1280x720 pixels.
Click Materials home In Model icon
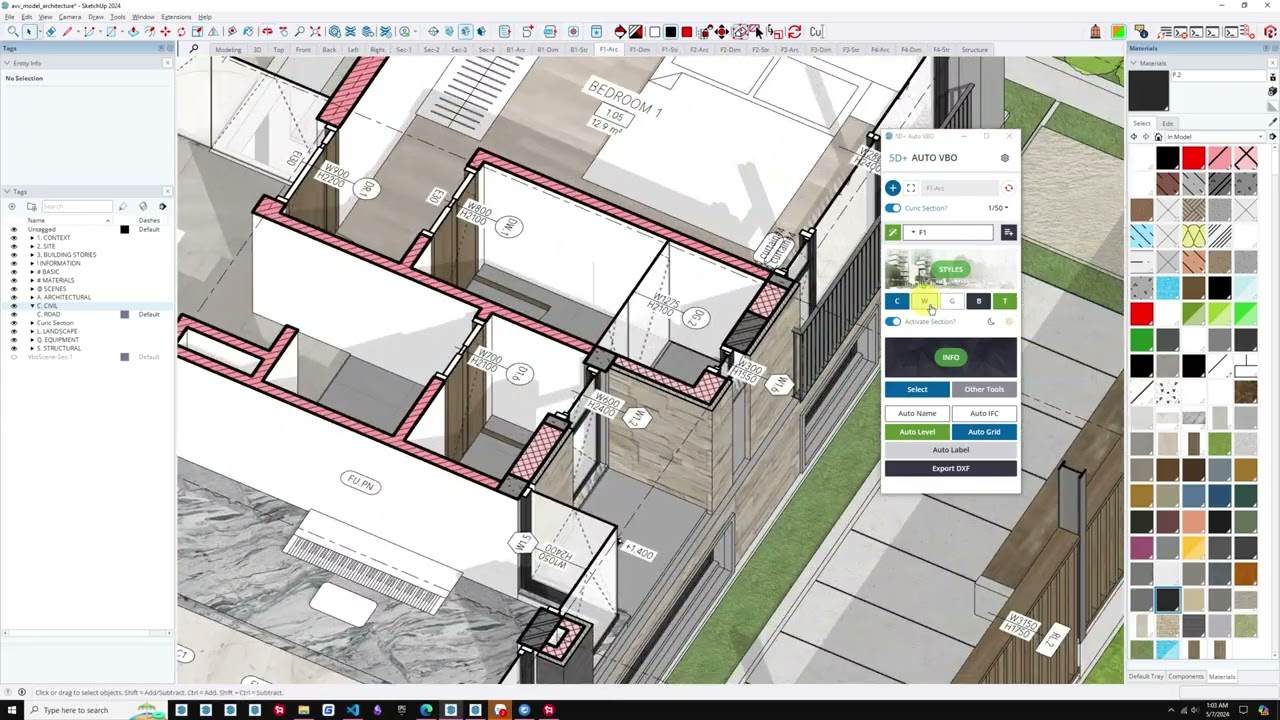click(x=1158, y=137)
